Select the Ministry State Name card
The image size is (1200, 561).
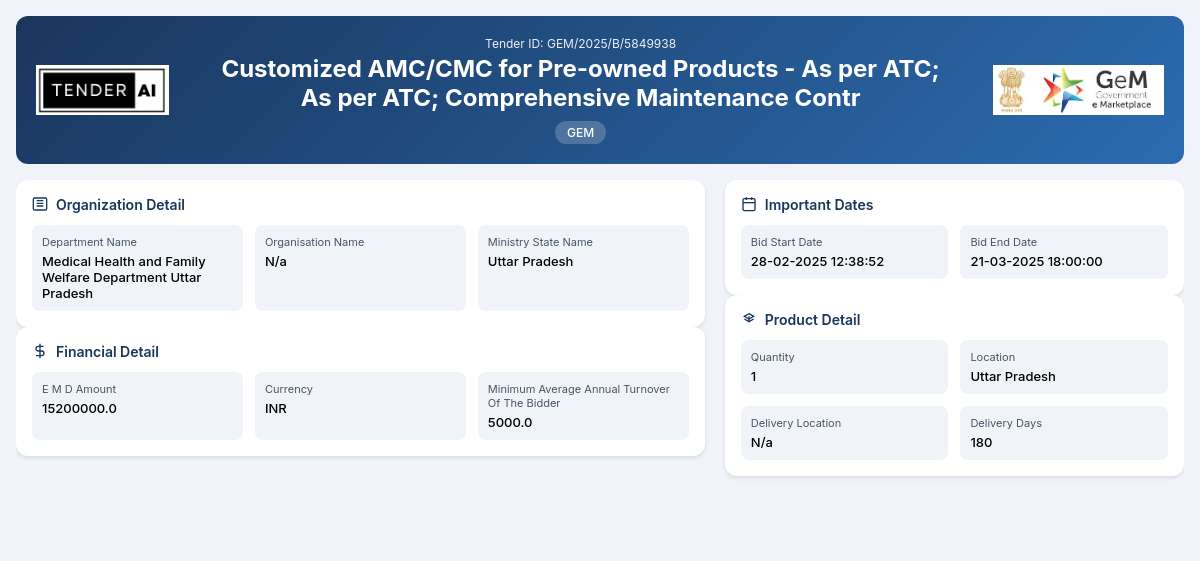(x=583, y=268)
